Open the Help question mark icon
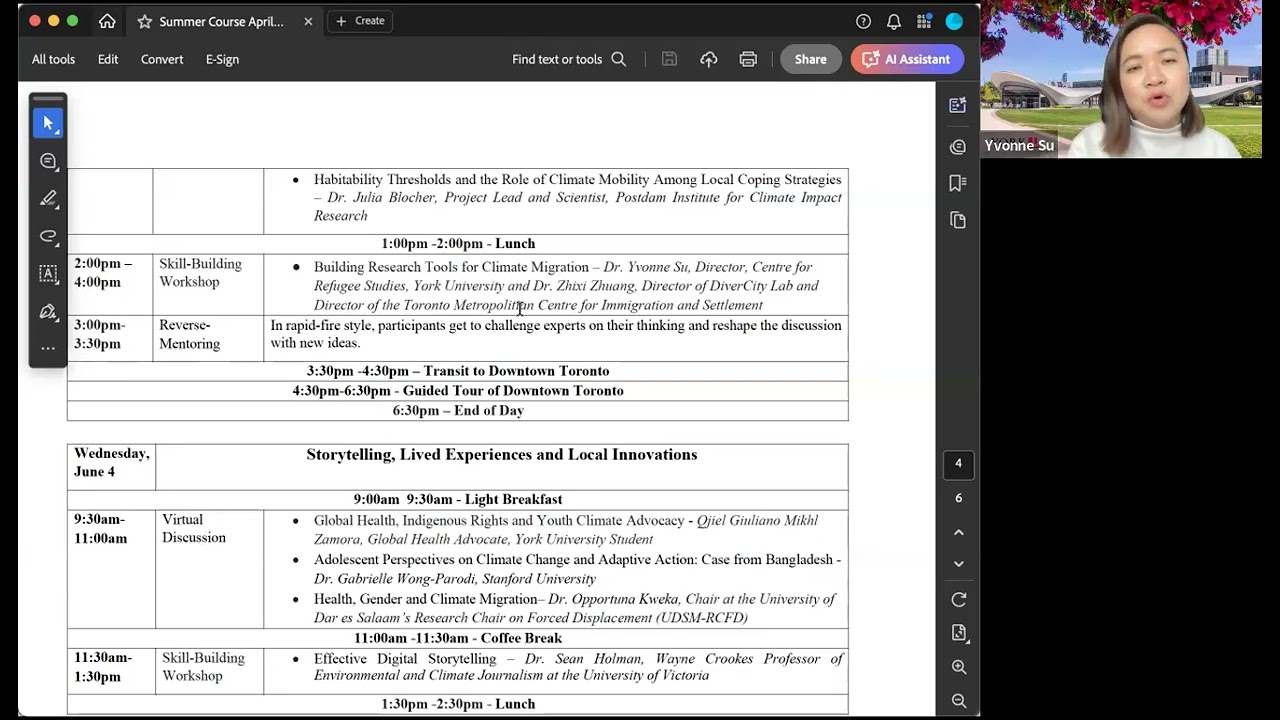This screenshot has width=1280, height=720. pyautogui.click(x=863, y=21)
